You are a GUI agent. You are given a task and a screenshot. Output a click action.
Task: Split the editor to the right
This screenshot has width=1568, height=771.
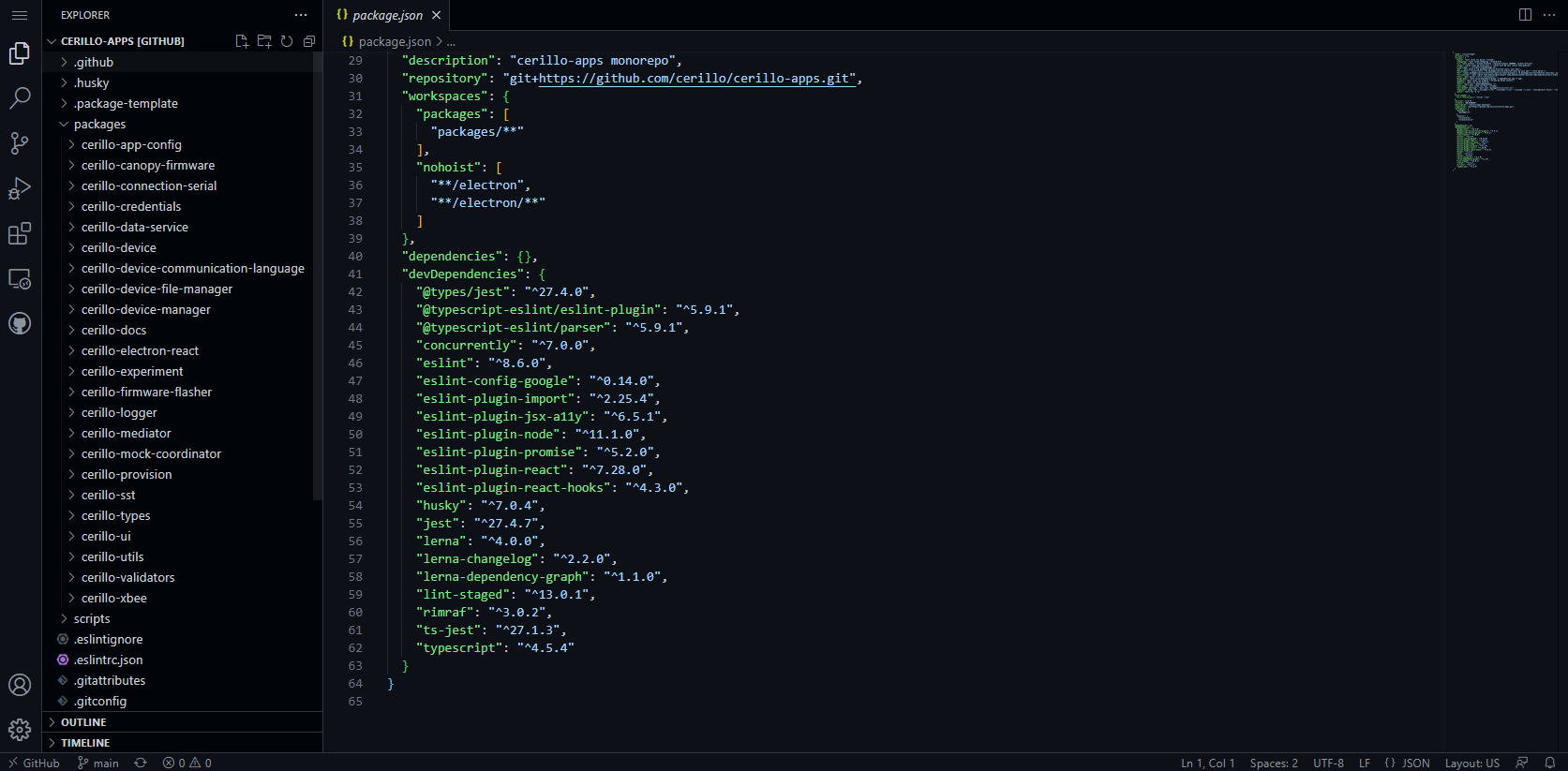(x=1525, y=15)
